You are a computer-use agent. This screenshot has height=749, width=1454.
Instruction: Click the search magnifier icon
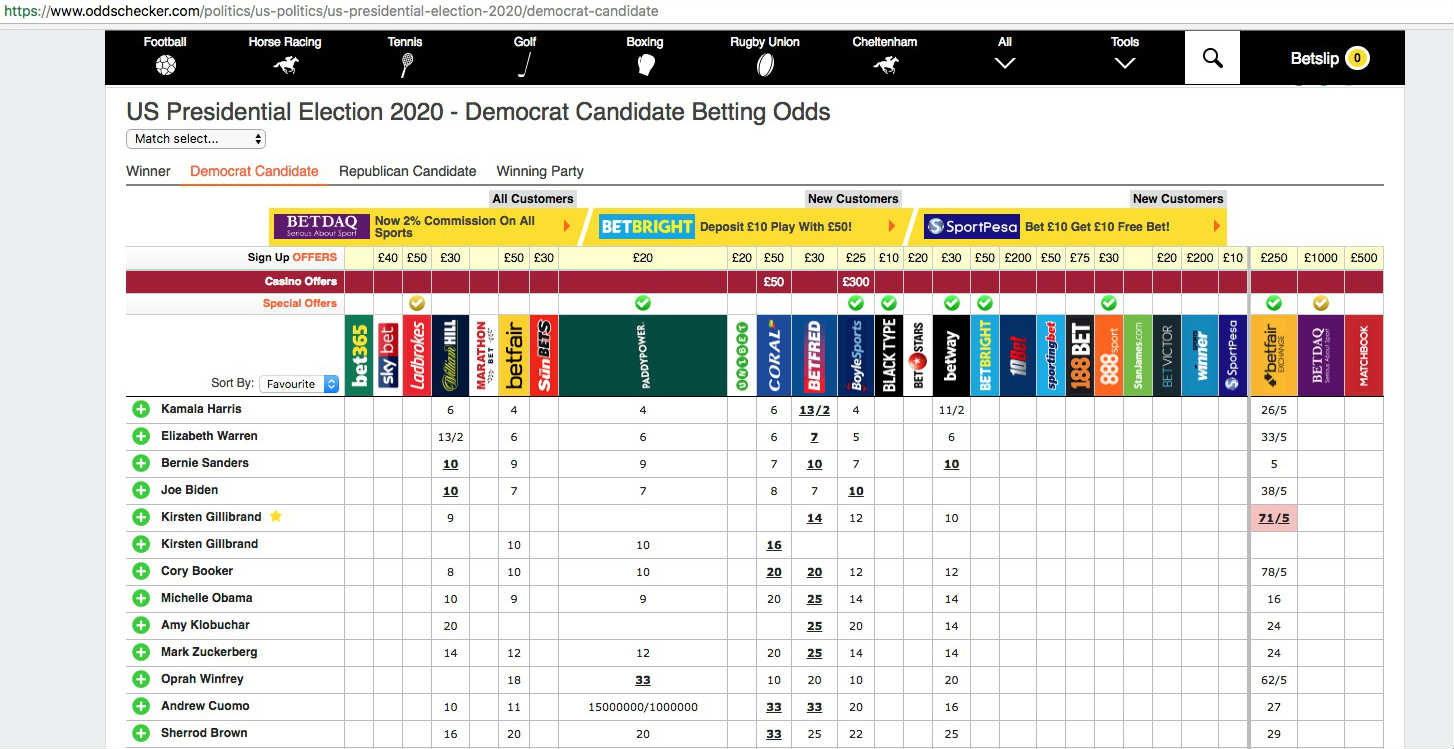coord(1212,58)
